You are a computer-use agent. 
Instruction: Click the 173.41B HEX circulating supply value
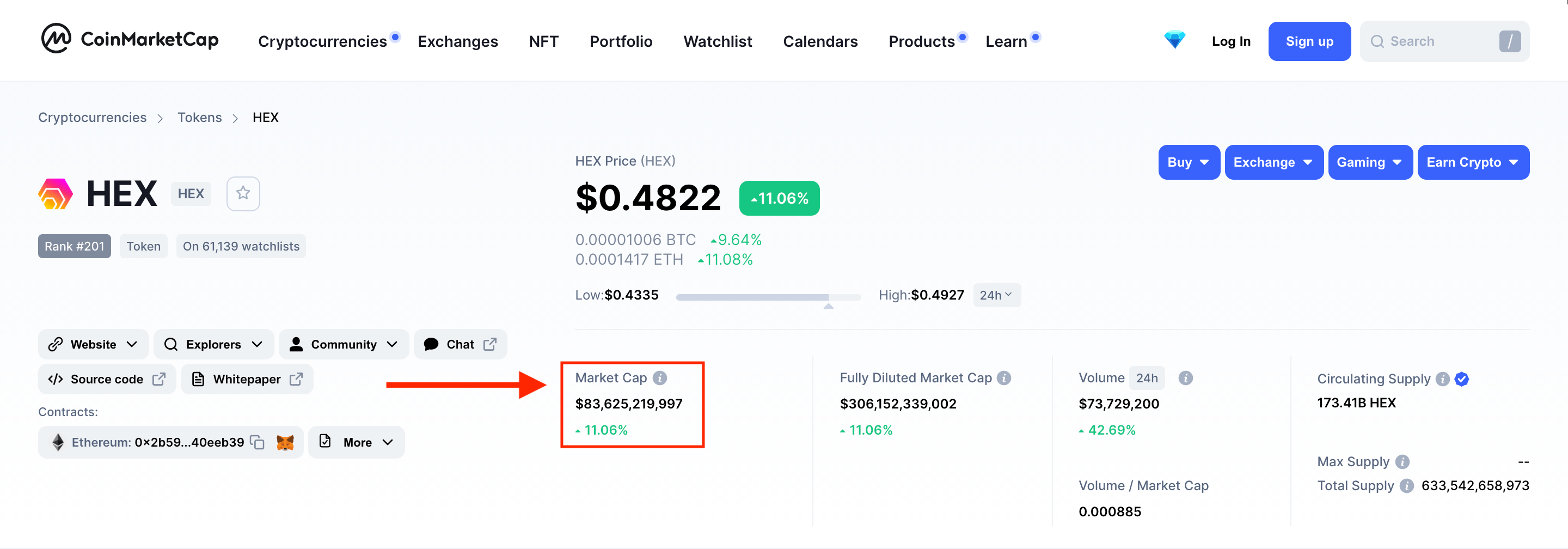coord(1356,403)
